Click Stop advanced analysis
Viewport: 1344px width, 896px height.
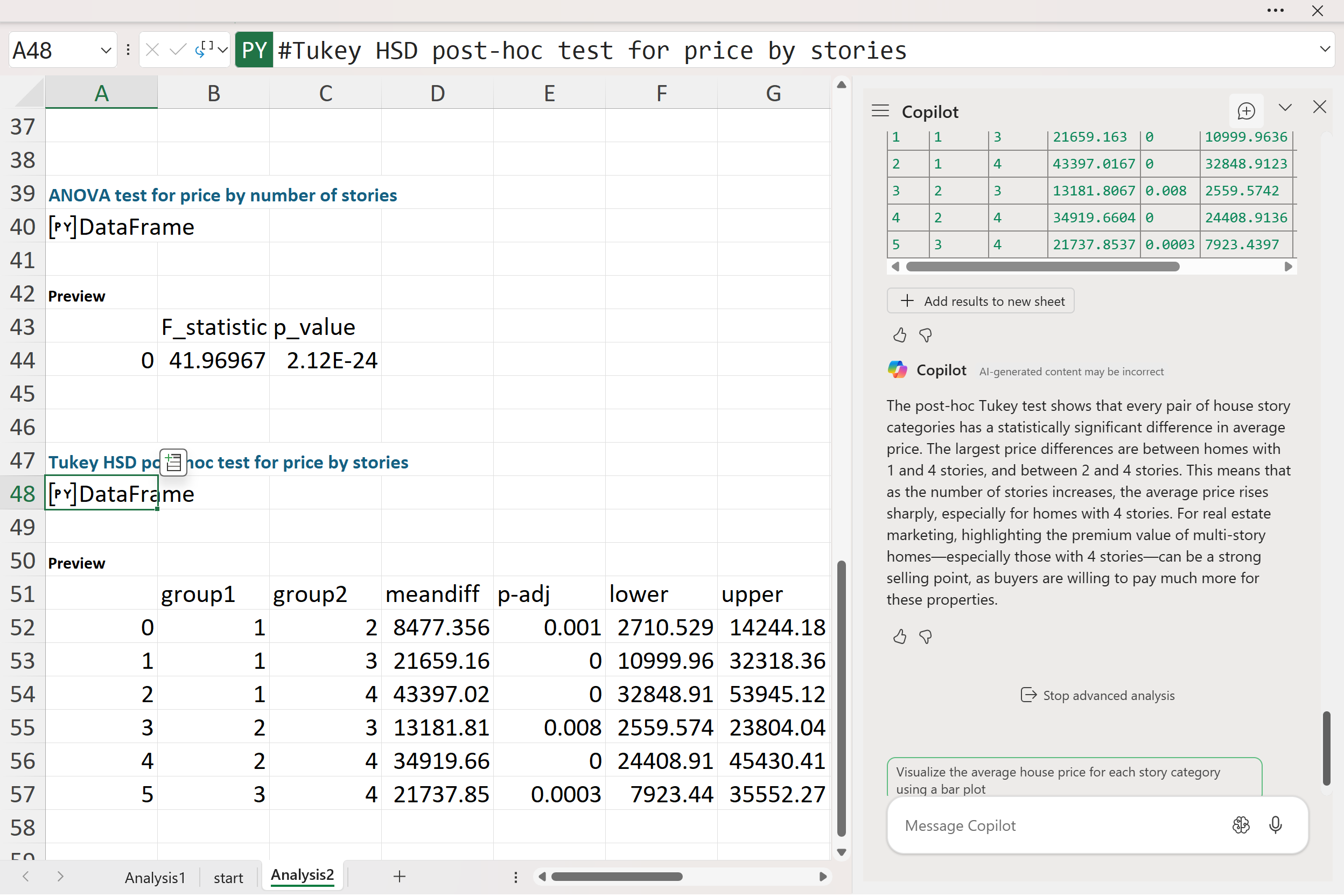click(1097, 696)
